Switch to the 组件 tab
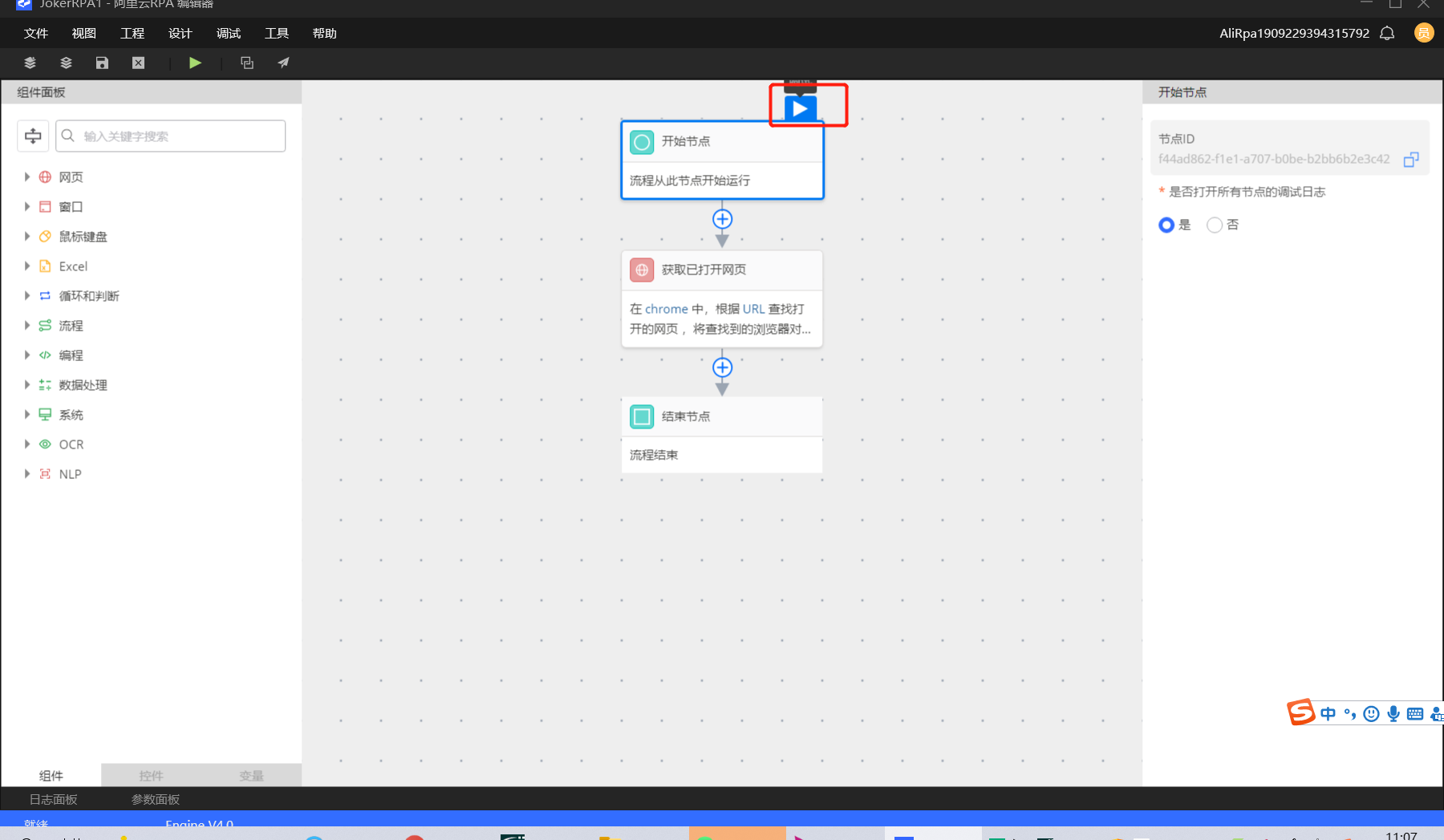Image resolution: width=1444 pixels, height=840 pixels. pos(51,775)
